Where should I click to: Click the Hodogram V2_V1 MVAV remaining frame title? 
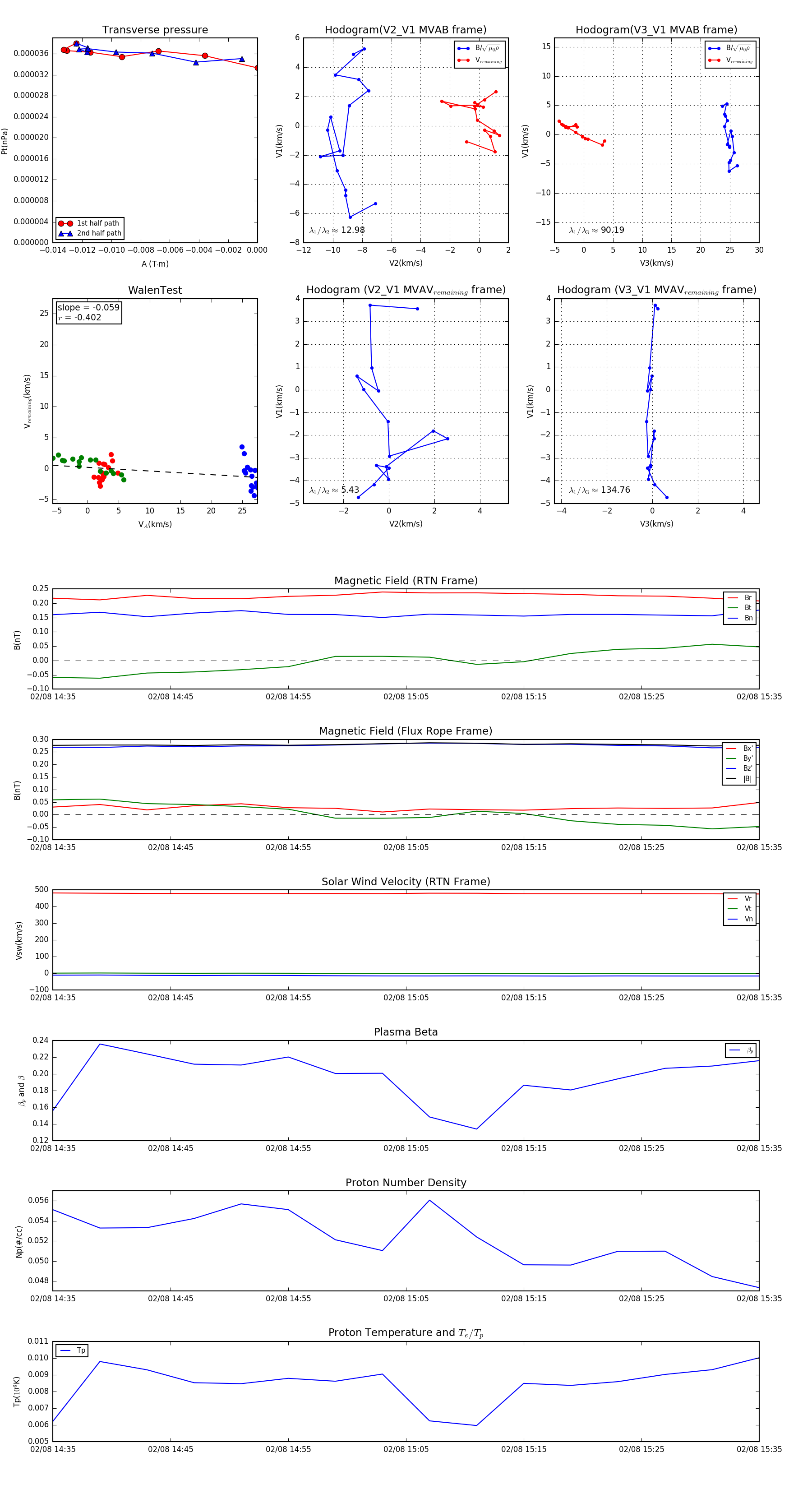[406, 290]
